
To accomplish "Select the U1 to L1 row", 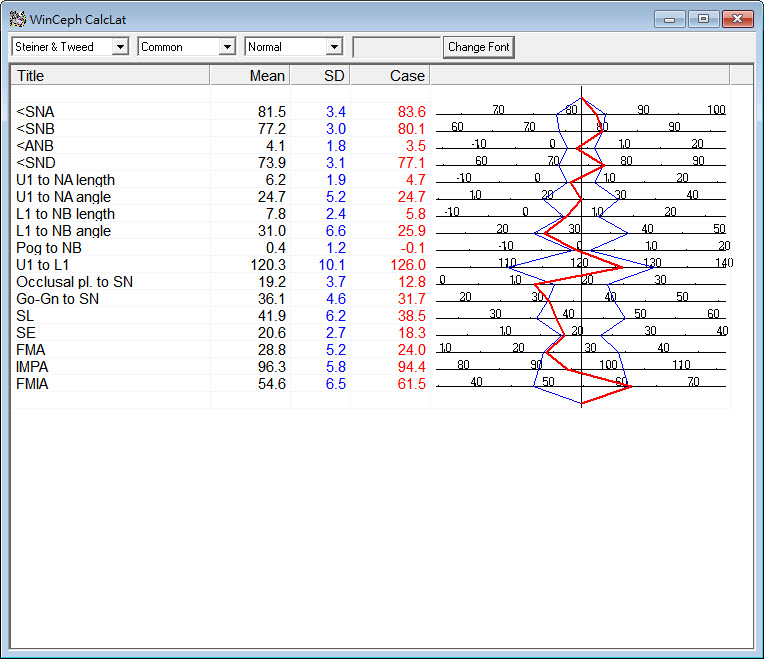I will pyautogui.click(x=42, y=265).
